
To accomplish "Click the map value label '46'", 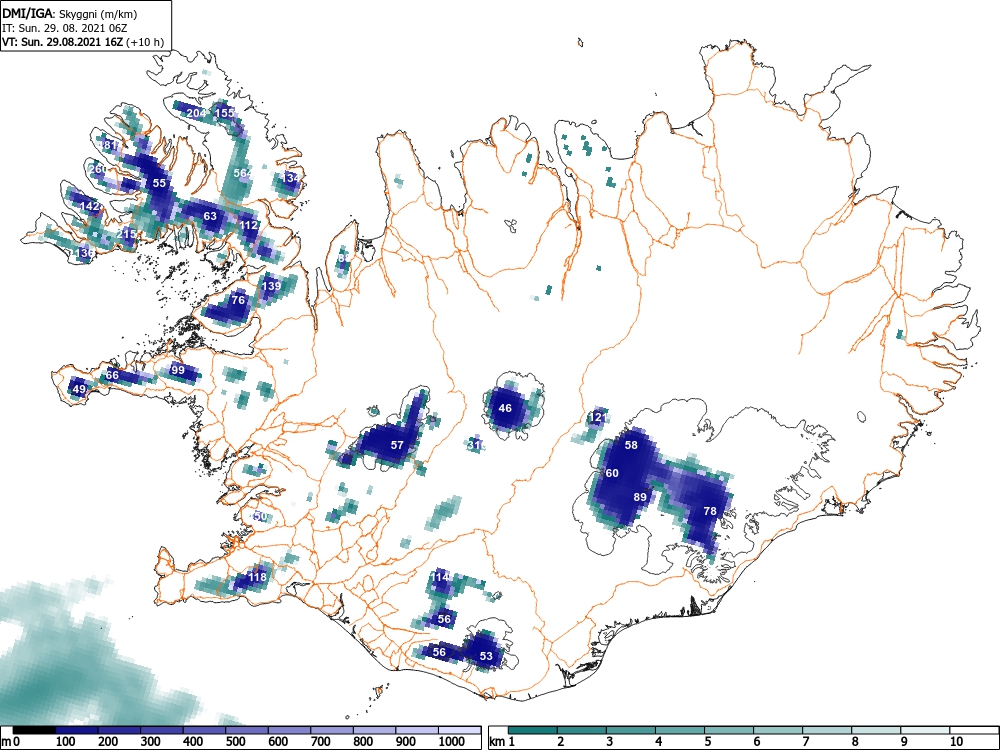I will (505, 408).
